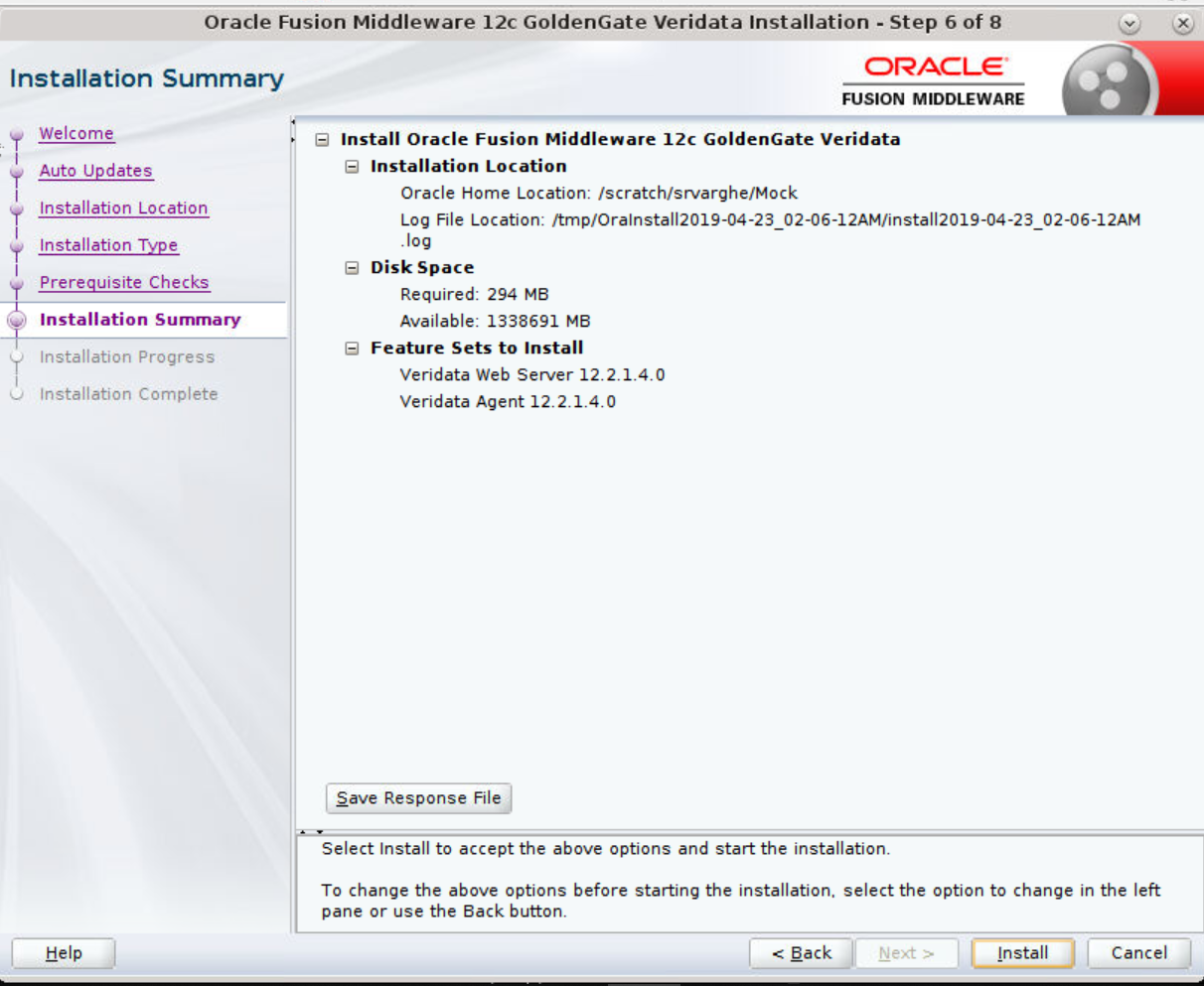The width and height of the screenshot is (1204, 986).
Task: Click the Feature Sets to Install heading
Action: [477, 349]
